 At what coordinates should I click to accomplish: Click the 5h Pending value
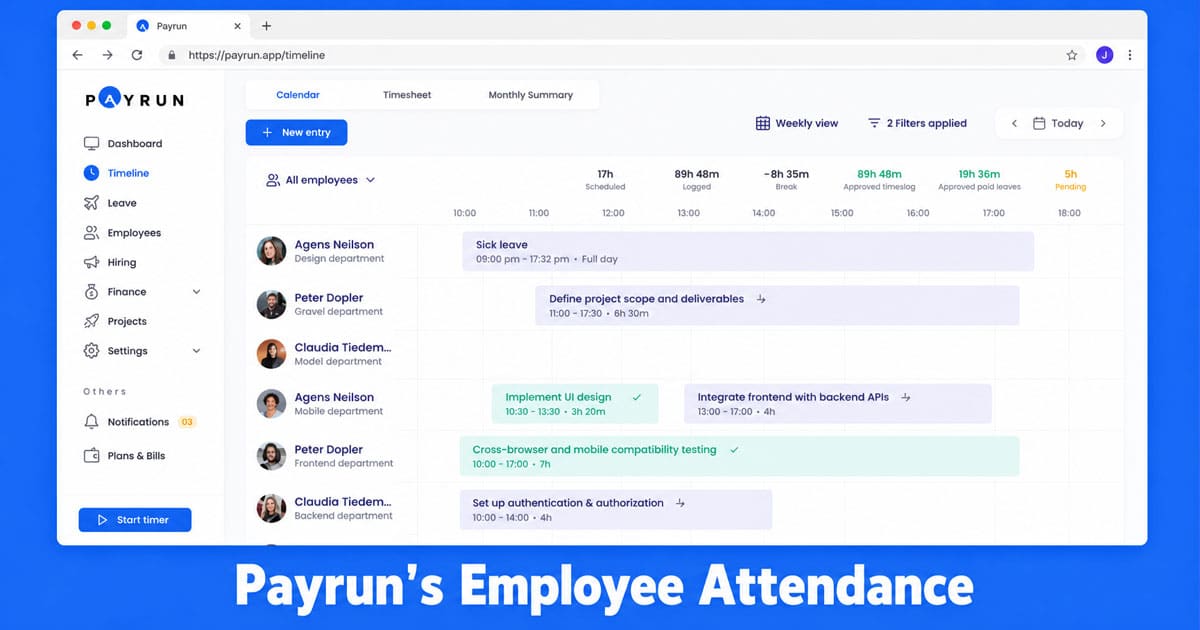tap(1070, 174)
